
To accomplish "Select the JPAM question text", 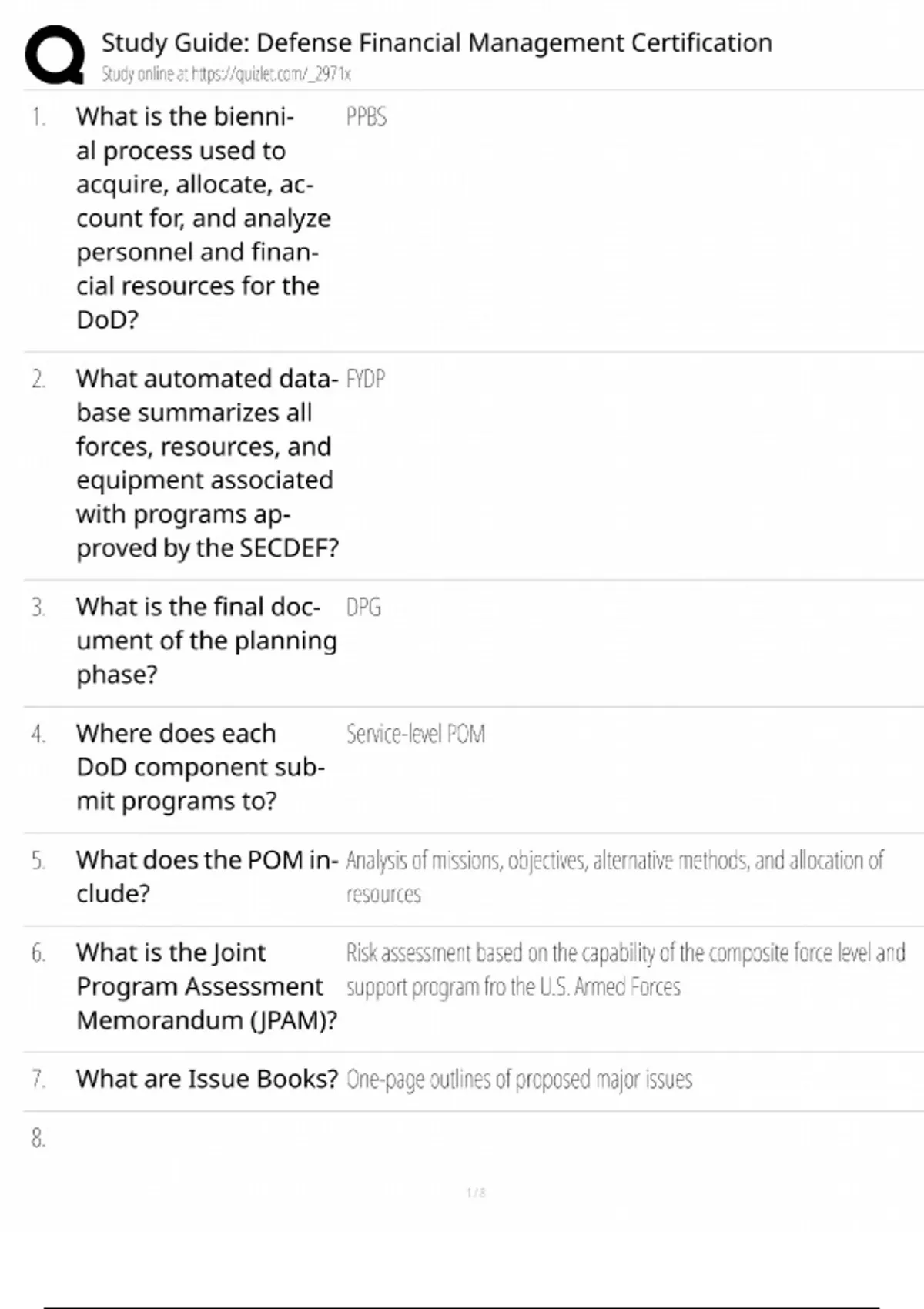I will coord(205,986).
